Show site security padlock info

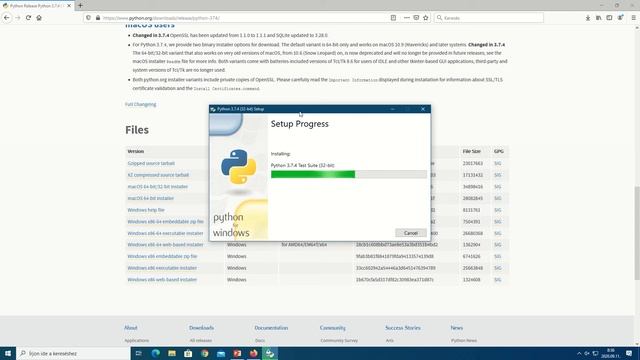(98, 18)
